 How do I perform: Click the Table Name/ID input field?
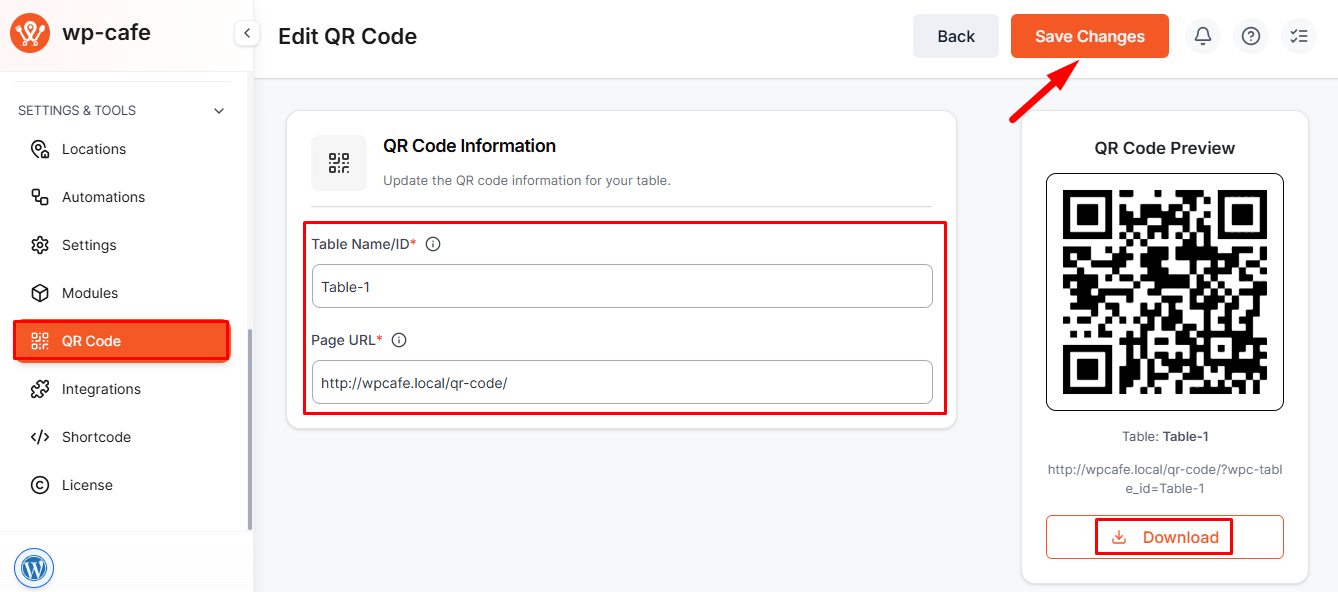pyautogui.click(x=621, y=286)
